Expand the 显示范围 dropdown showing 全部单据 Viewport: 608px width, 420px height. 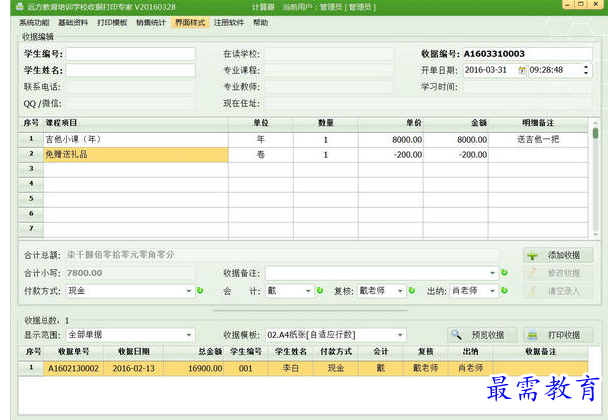point(188,335)
